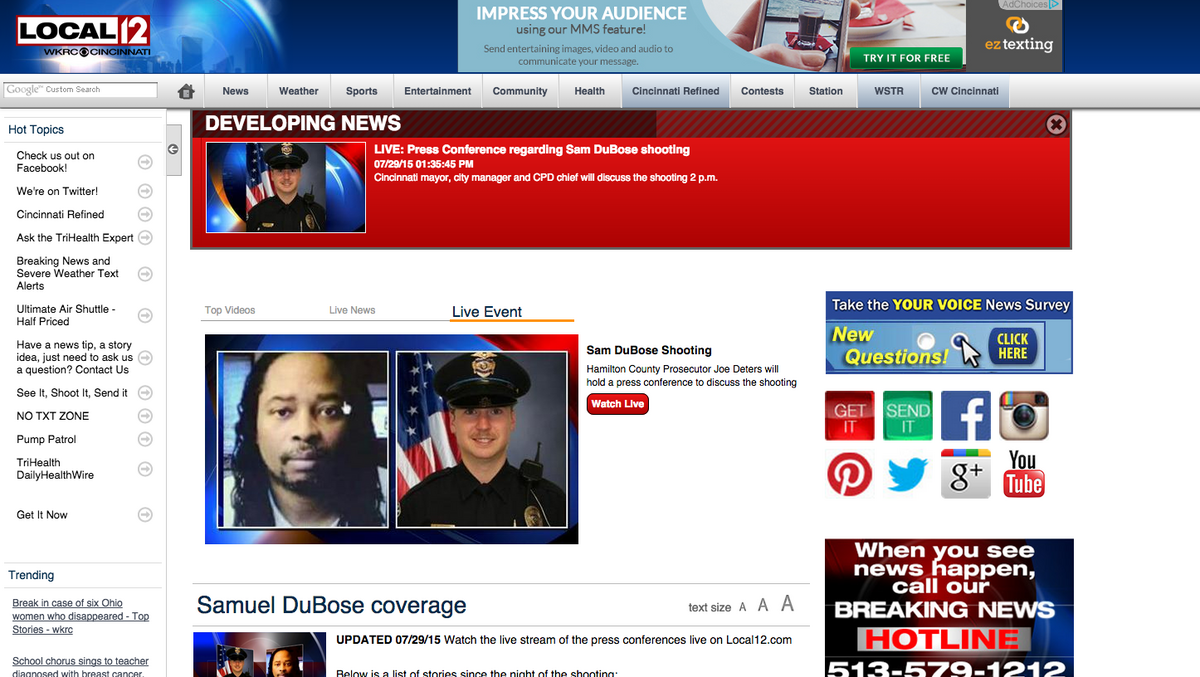Click the home icon in navigation bar
This screenshot has width=1200, height=677.
coord(186,91)
